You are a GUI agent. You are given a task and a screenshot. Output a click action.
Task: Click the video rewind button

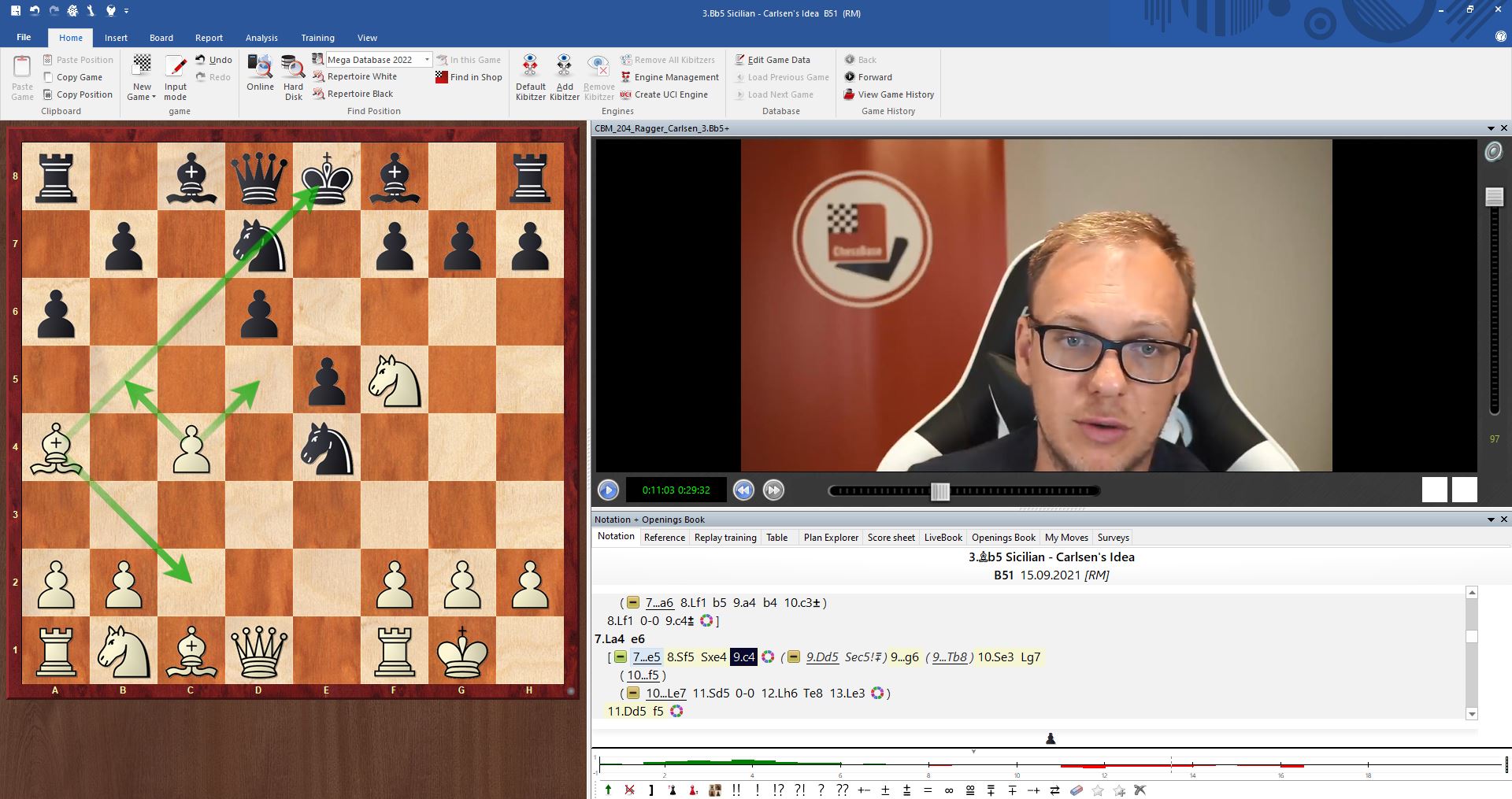(743, 490)
